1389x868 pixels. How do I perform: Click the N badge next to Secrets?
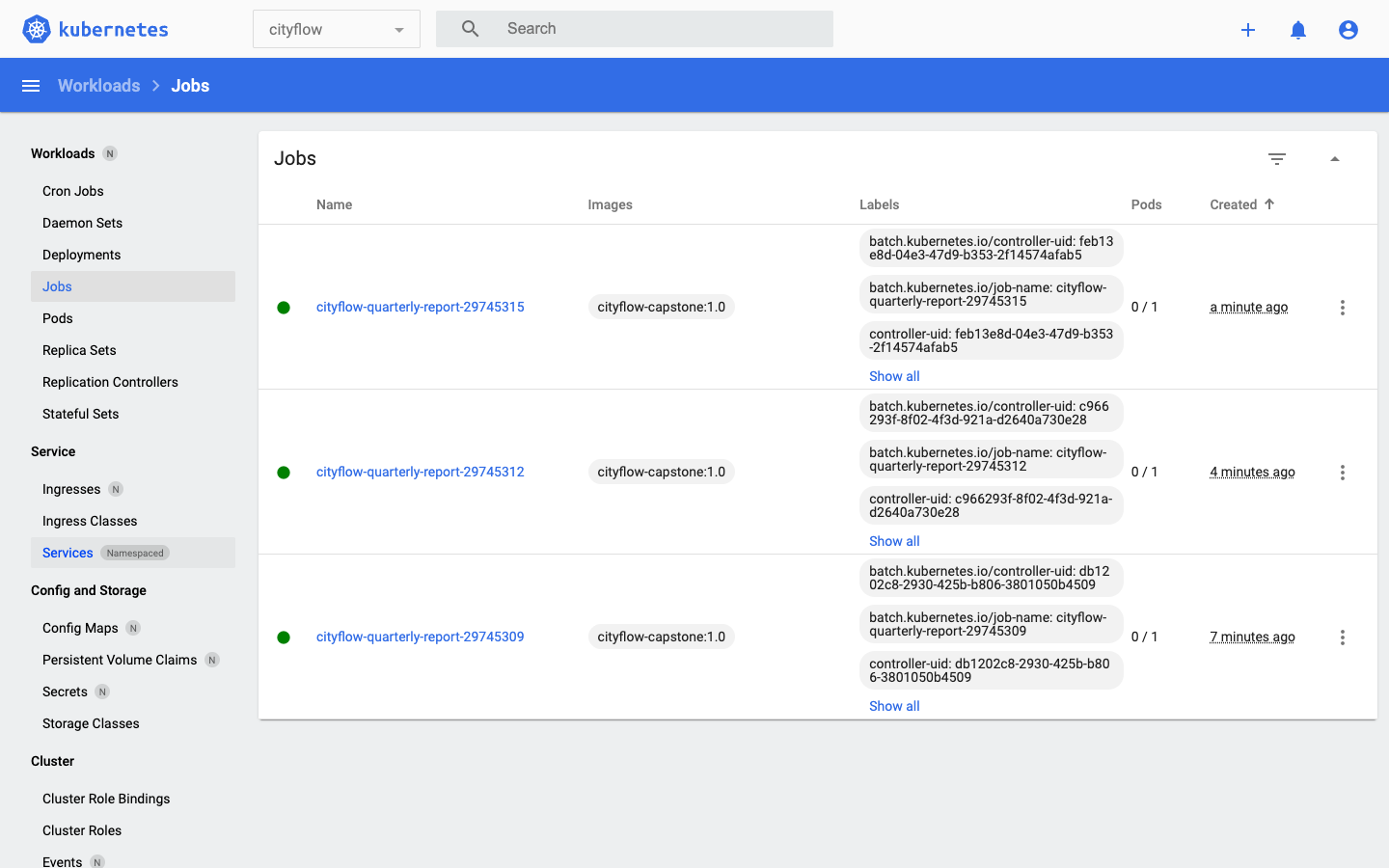point(102,692)
